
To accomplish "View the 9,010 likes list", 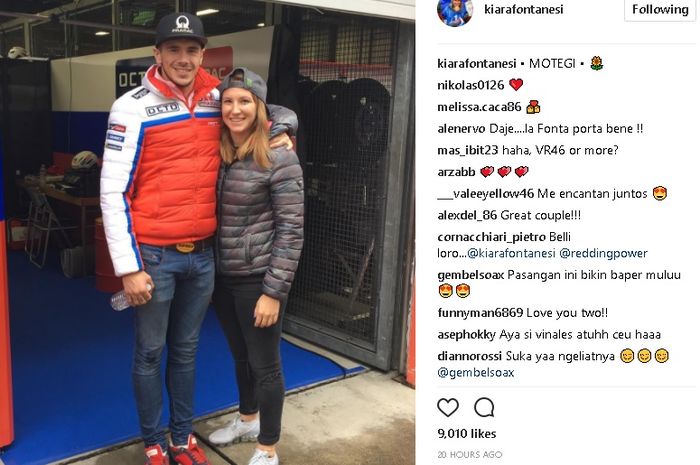I will [467, 433].
